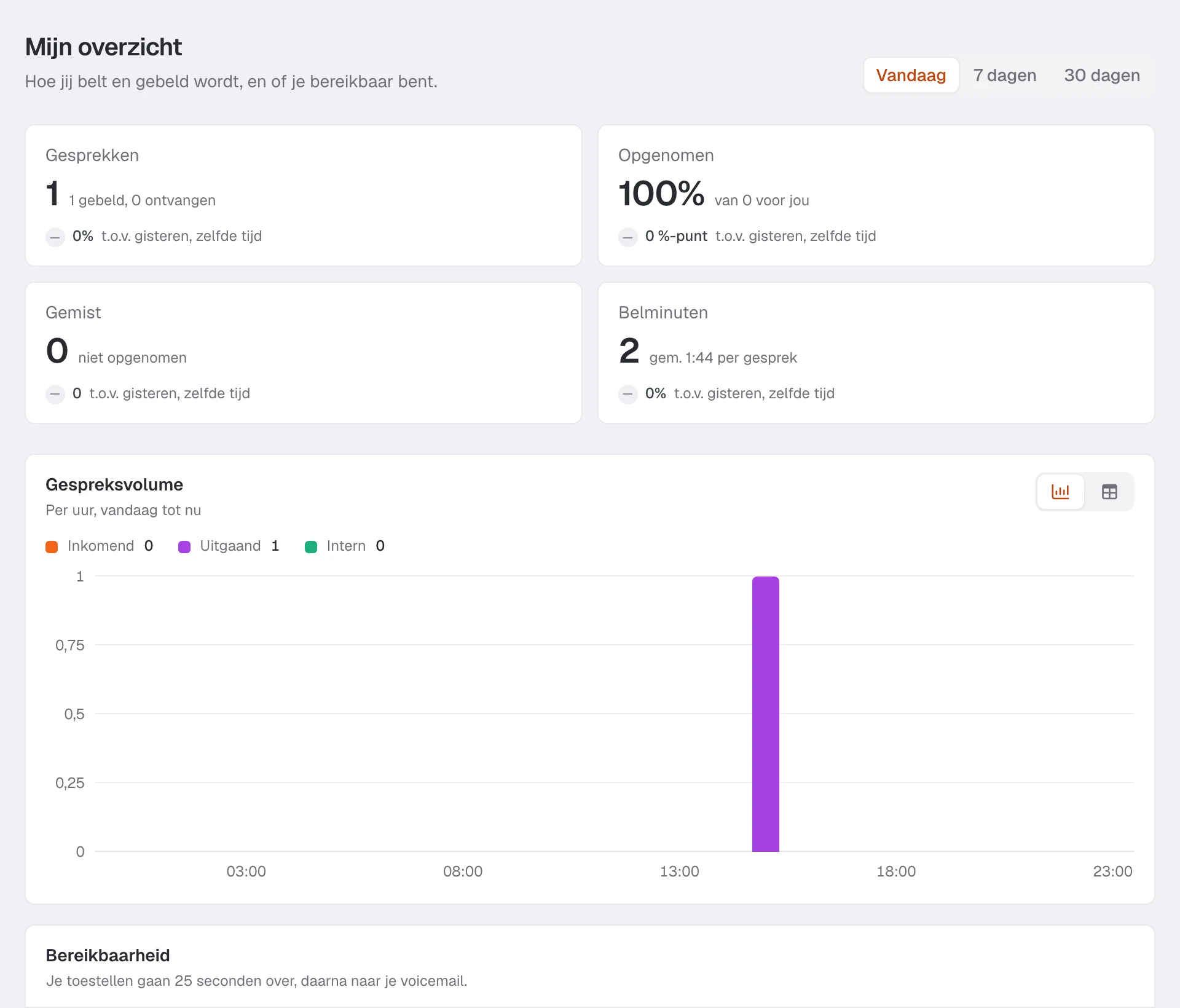
Task: Click the Opgenomen card label
Action: click(666, 155)
